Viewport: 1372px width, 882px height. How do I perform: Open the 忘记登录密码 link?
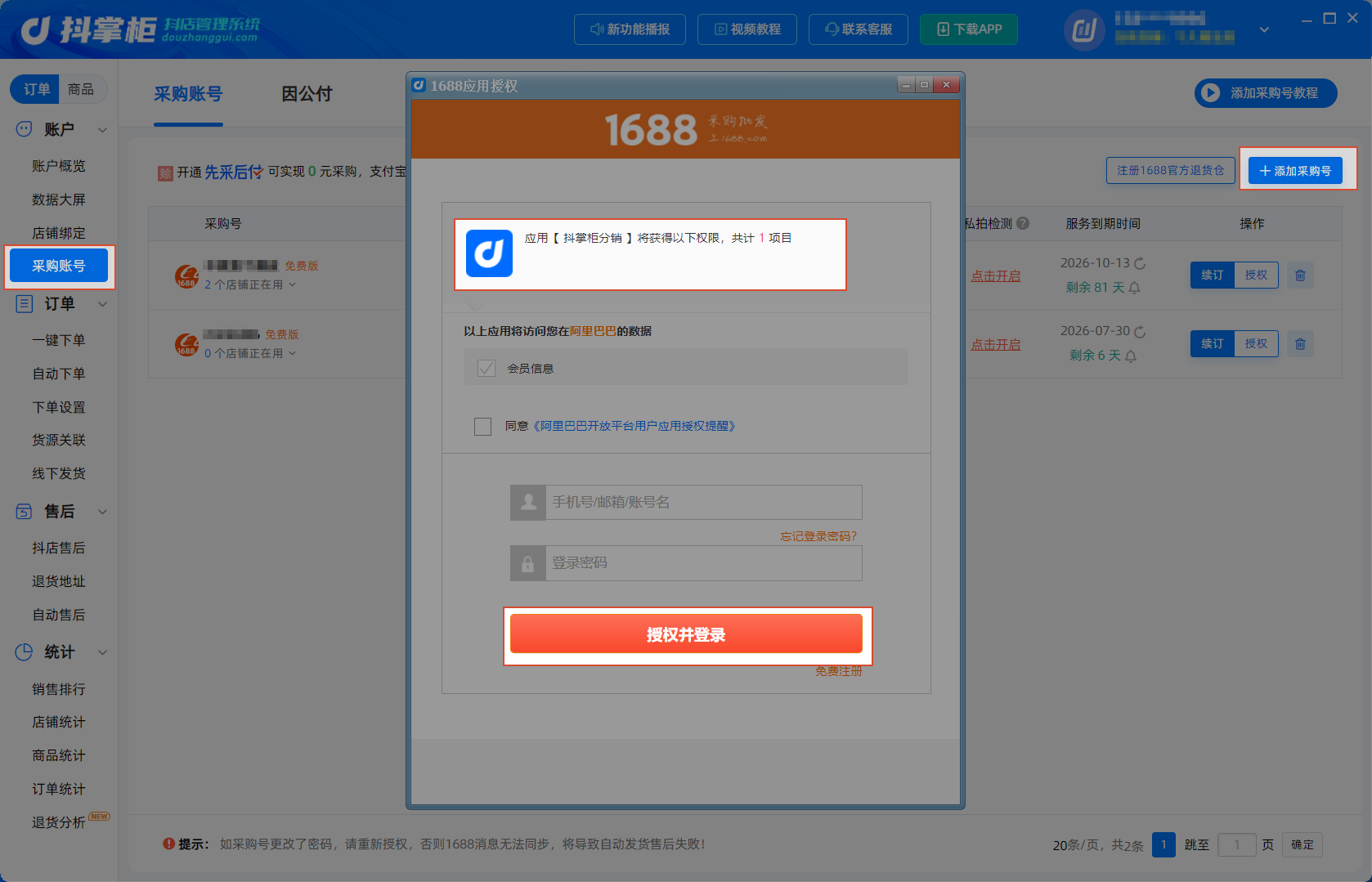coord(818,535)
